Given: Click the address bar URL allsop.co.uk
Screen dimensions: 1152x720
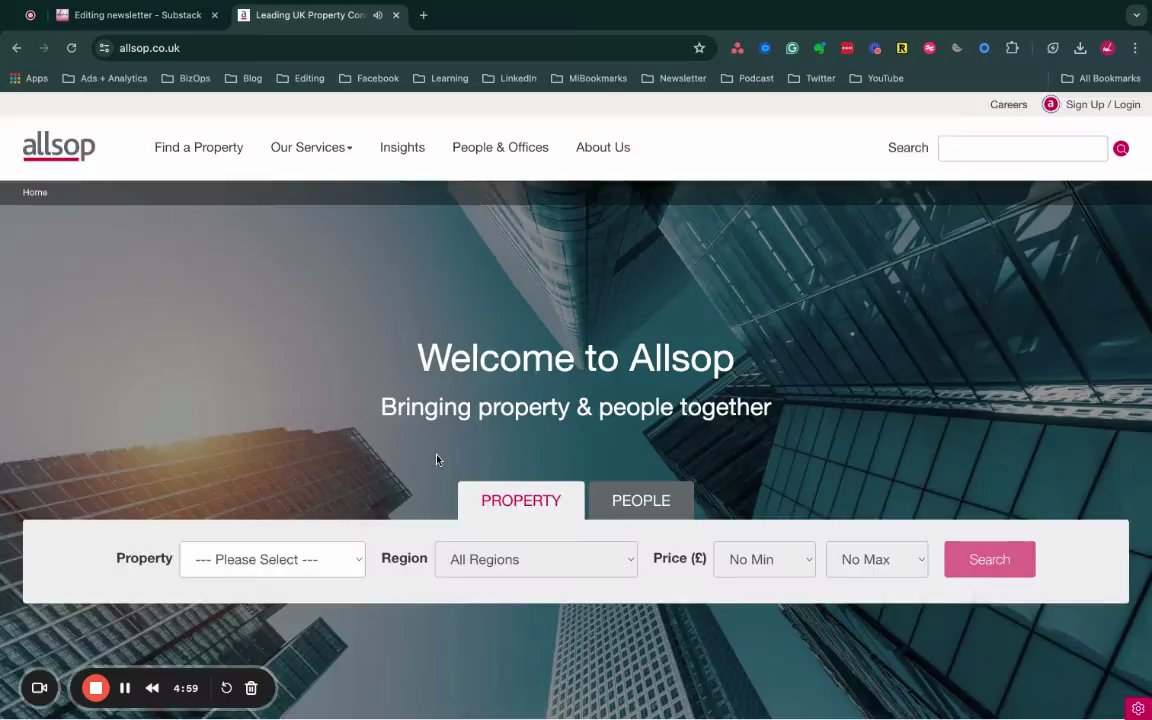Looking at the screenshot, I should [x=149, y=48].
